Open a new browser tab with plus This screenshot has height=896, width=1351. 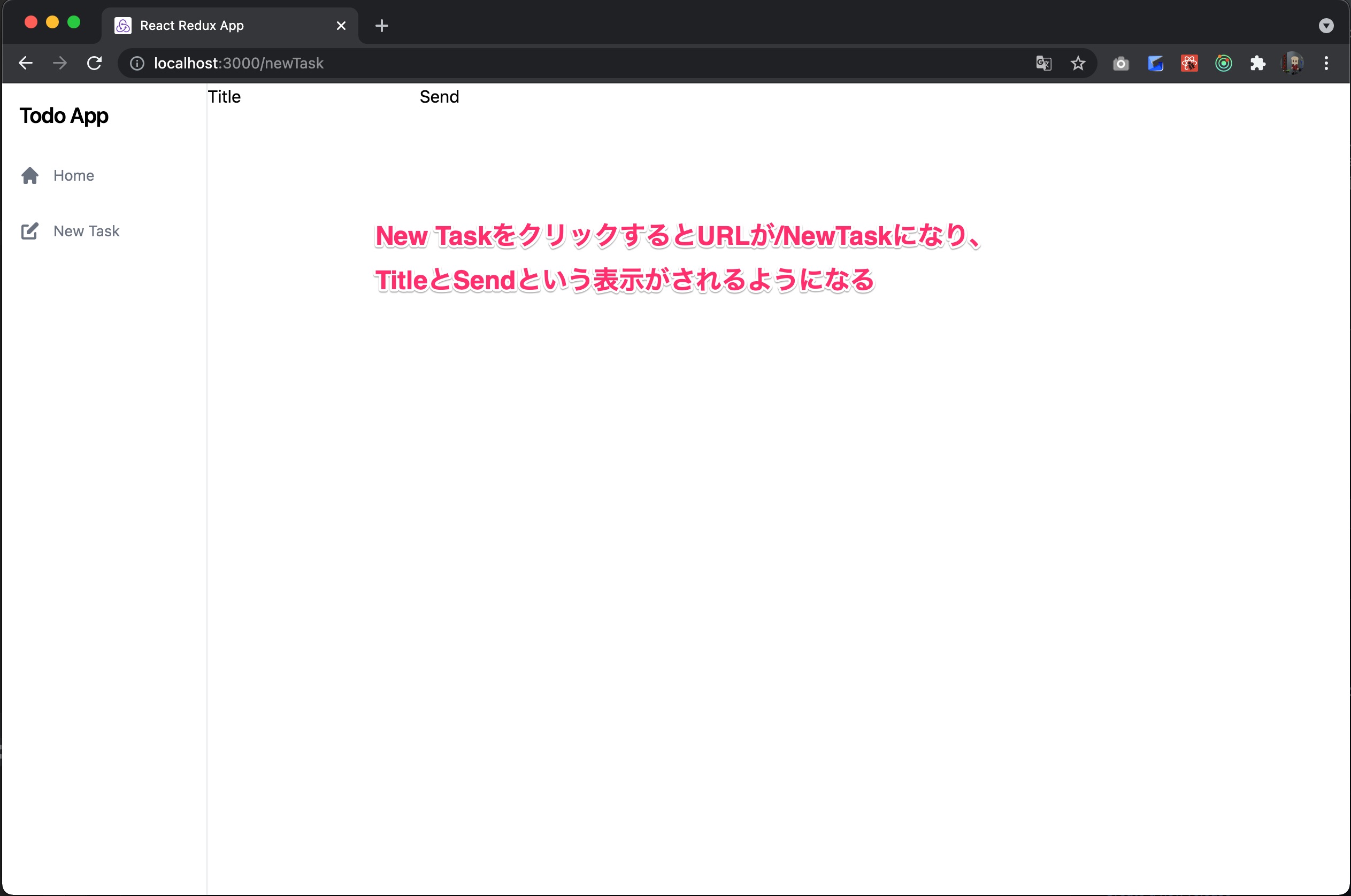[x=382, y=26]
